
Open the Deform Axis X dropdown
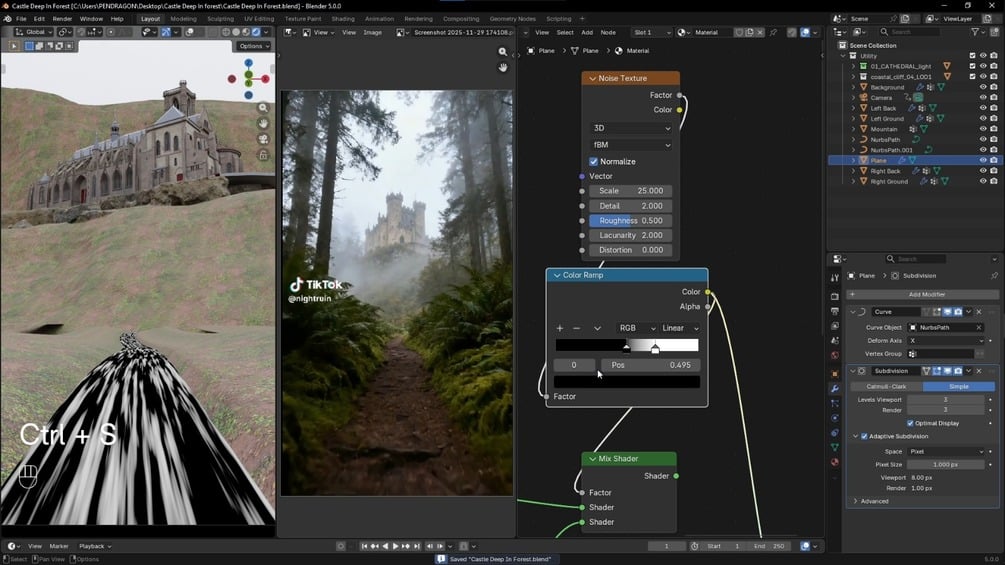pos(946,341)
